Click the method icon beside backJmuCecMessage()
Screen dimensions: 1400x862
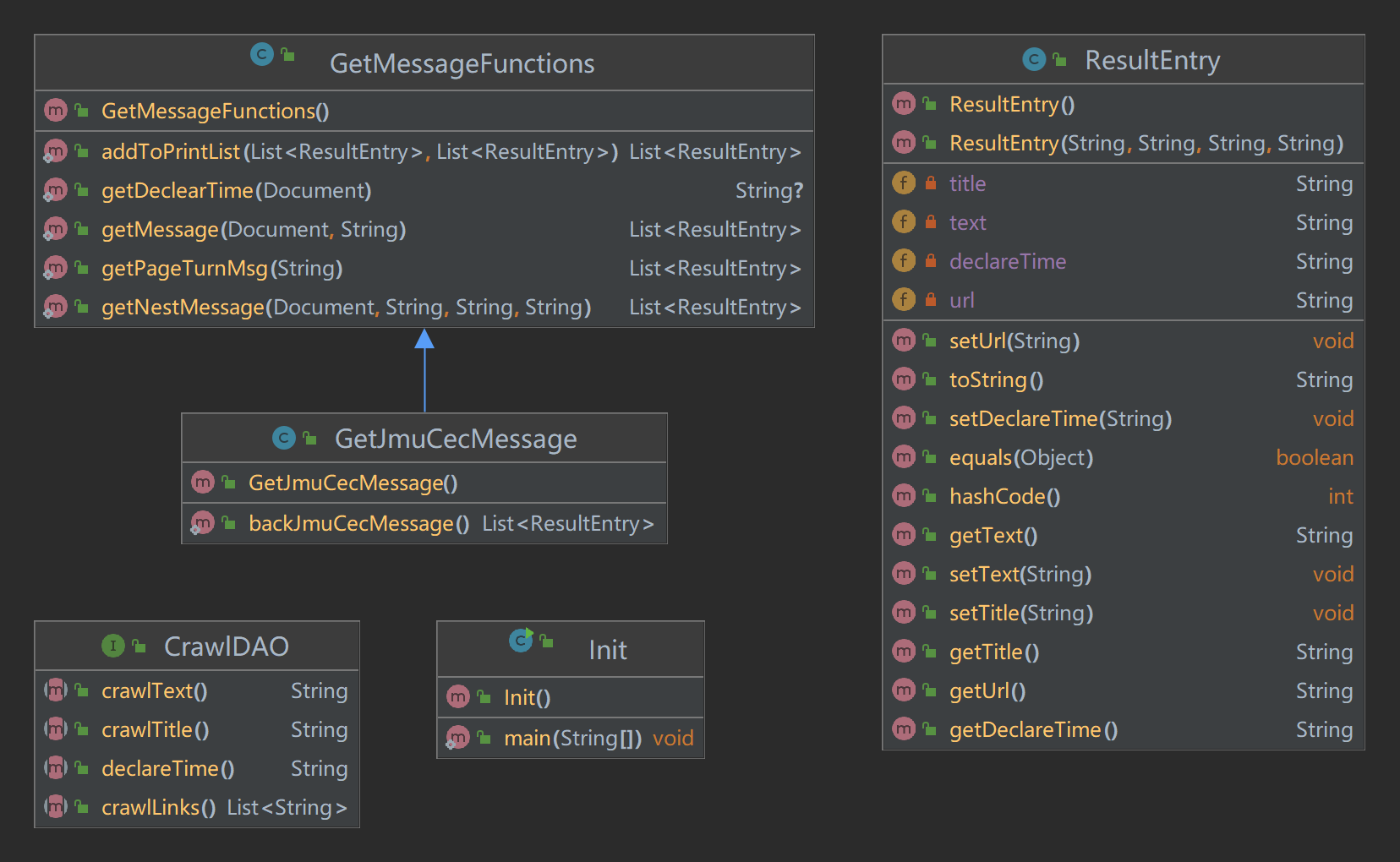[202, 523]
